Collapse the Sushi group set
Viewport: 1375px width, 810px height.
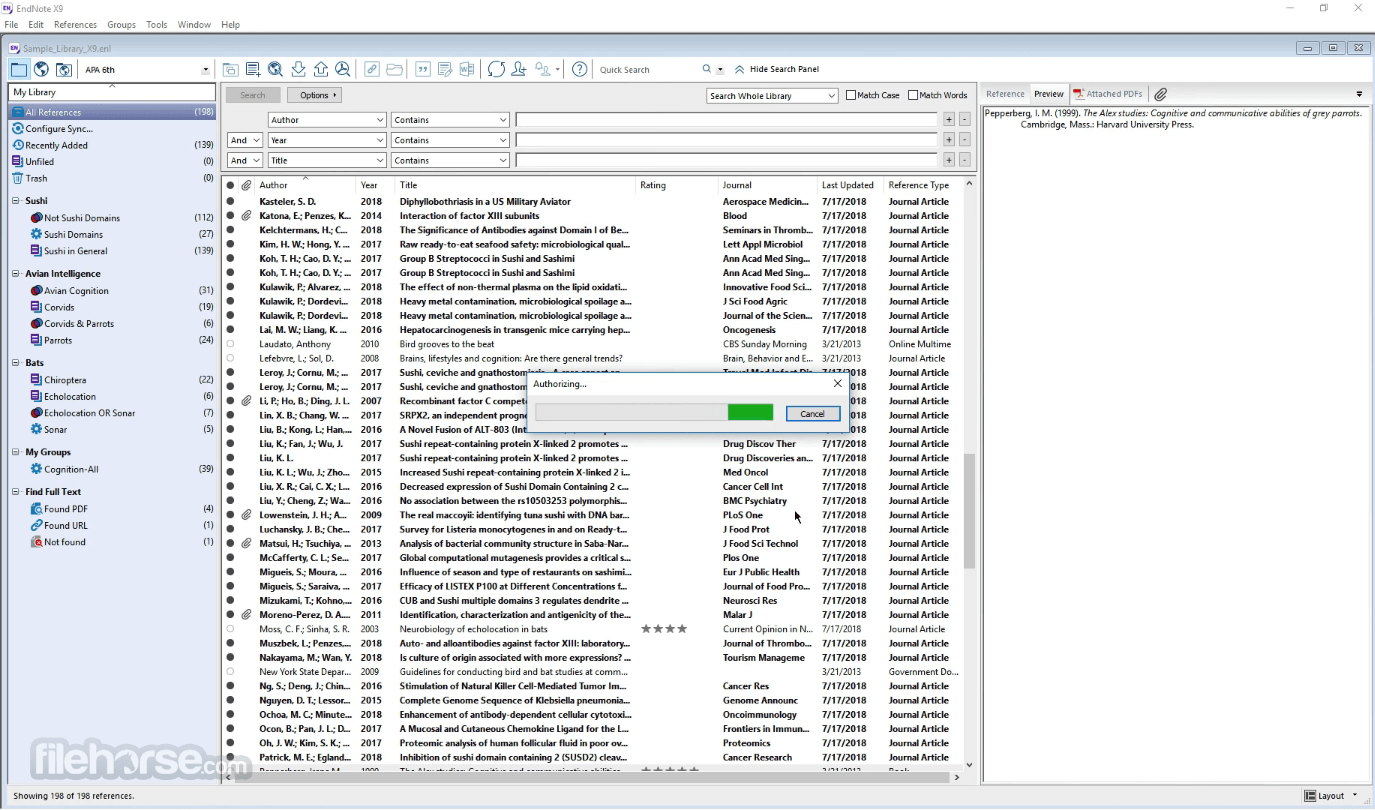point(16,201)
